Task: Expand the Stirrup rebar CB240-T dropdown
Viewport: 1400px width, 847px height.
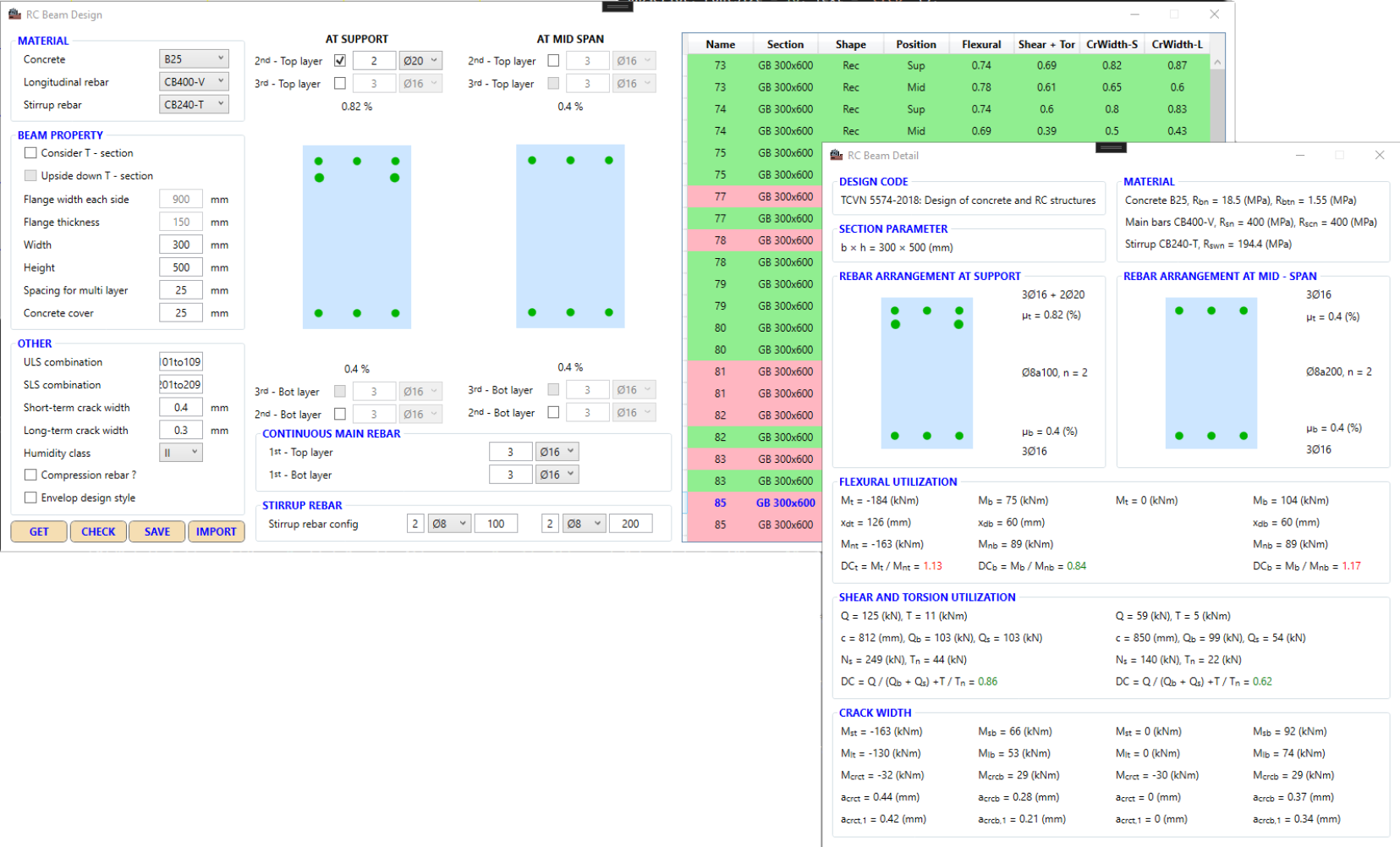Action: (x=194, y=105)
